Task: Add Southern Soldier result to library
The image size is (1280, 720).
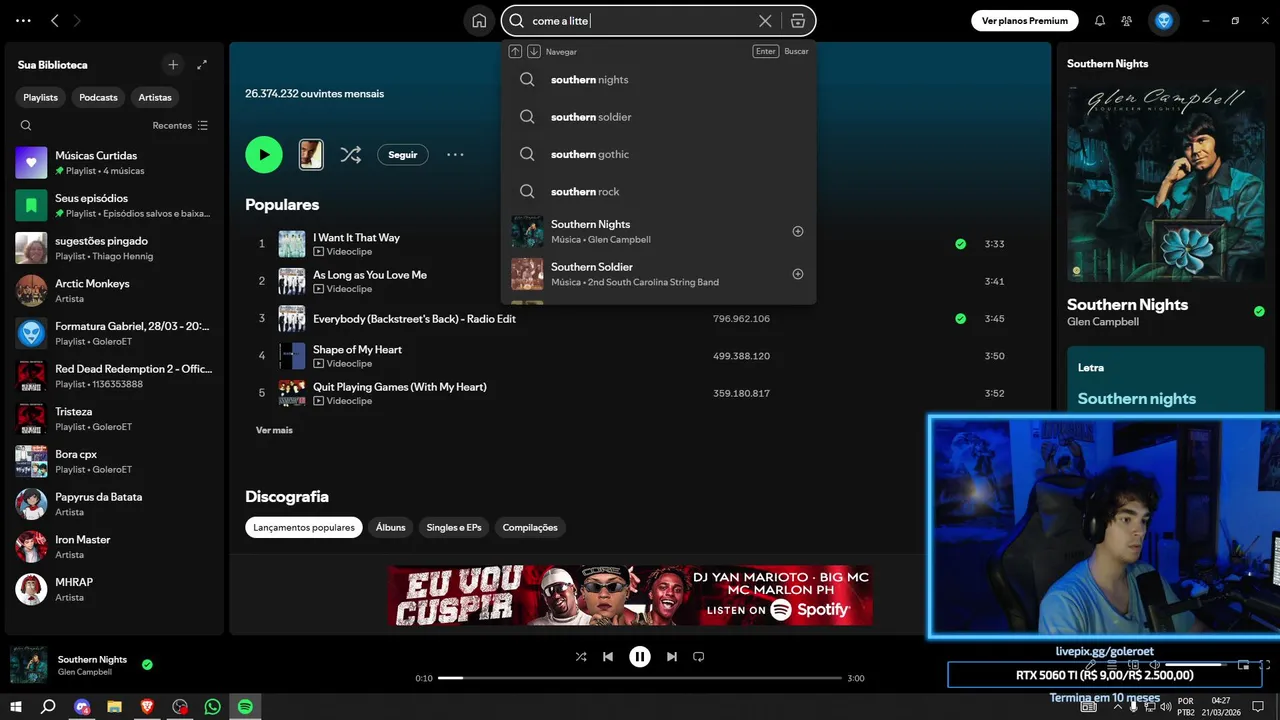Action: pyautogui.click(x=798, y=274)
